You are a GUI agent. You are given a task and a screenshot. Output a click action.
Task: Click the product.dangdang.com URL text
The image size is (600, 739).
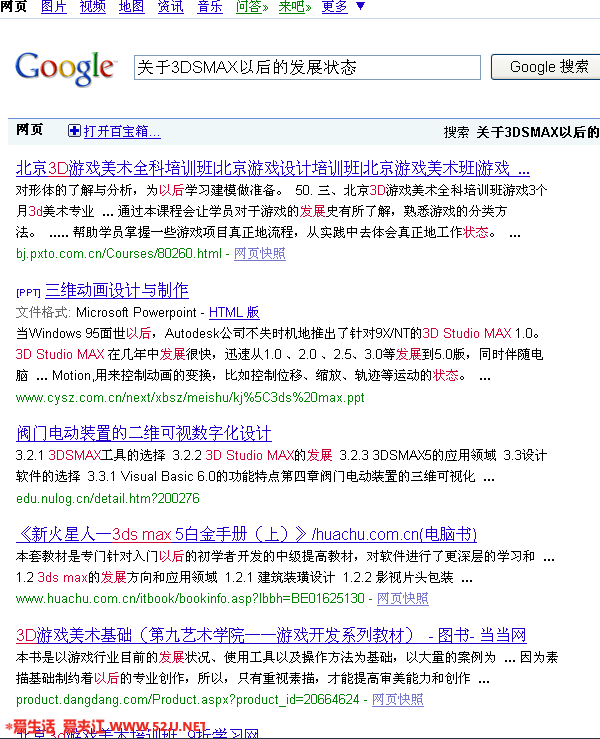click(188, 699)
